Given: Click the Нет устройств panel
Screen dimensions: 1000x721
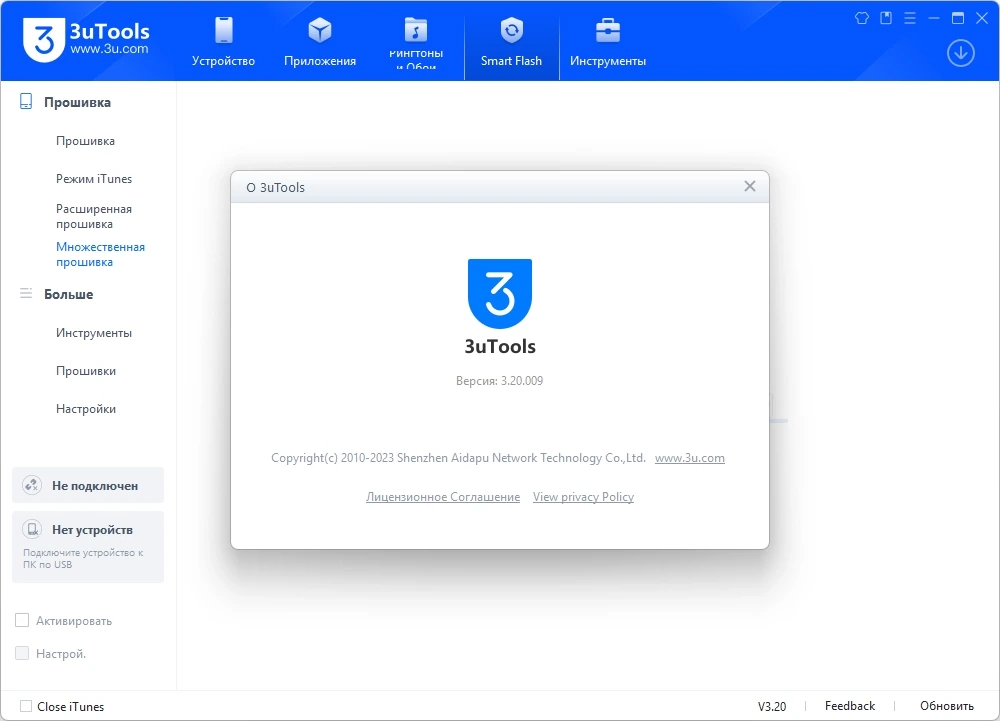Looking at the screenshot, I should [88, 547].
